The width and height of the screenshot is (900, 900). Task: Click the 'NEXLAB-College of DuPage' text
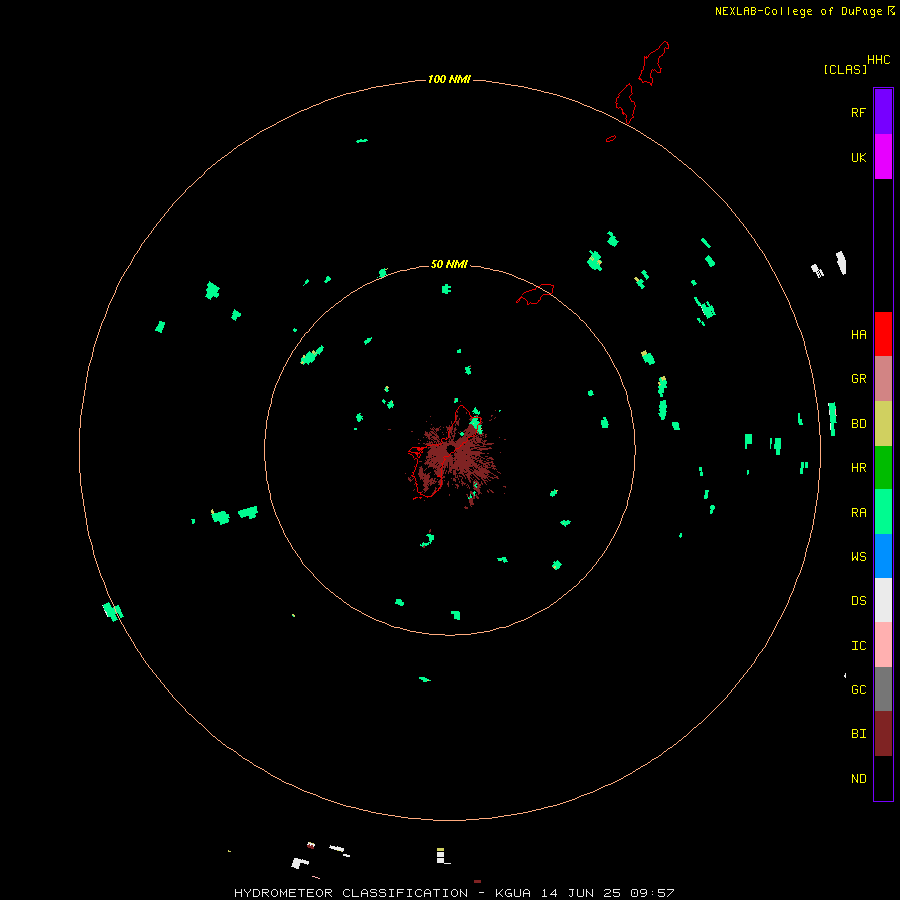[x=798, y=11]
